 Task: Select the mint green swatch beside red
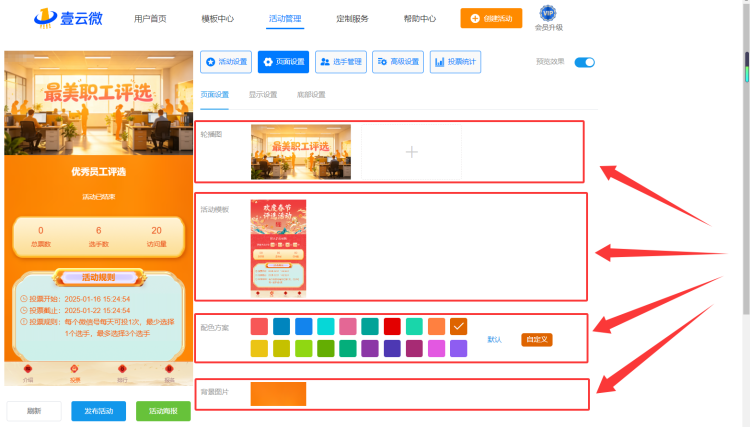point(414,327)
